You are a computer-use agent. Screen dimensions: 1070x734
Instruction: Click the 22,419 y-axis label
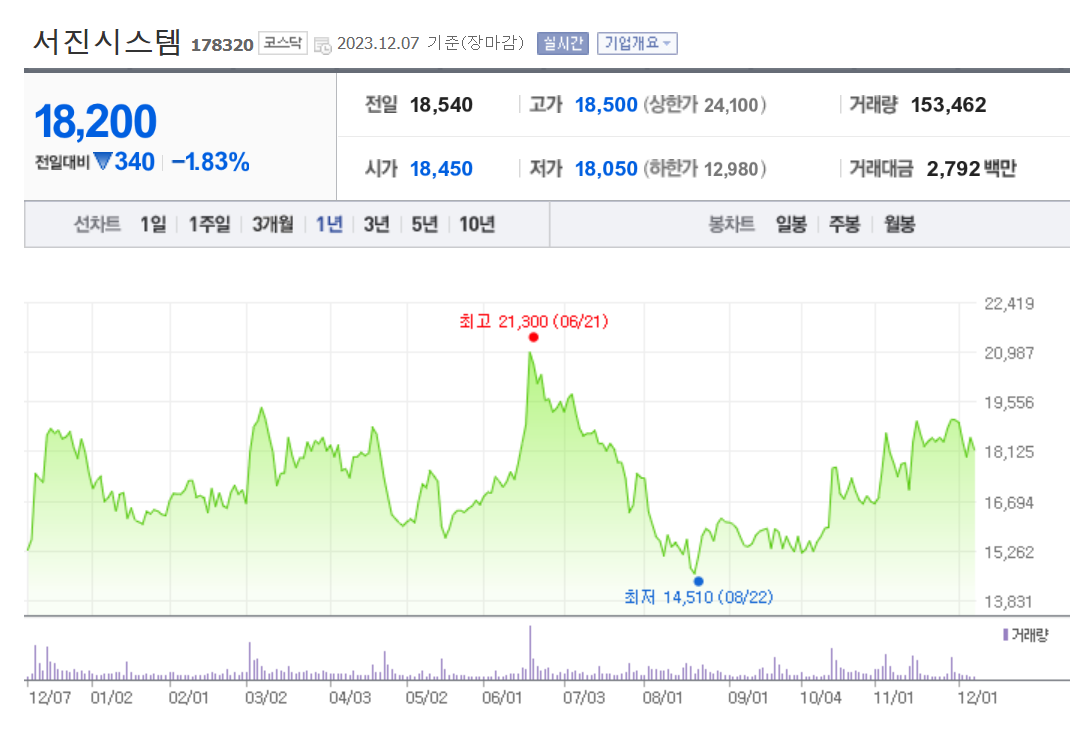point(1009,304)
